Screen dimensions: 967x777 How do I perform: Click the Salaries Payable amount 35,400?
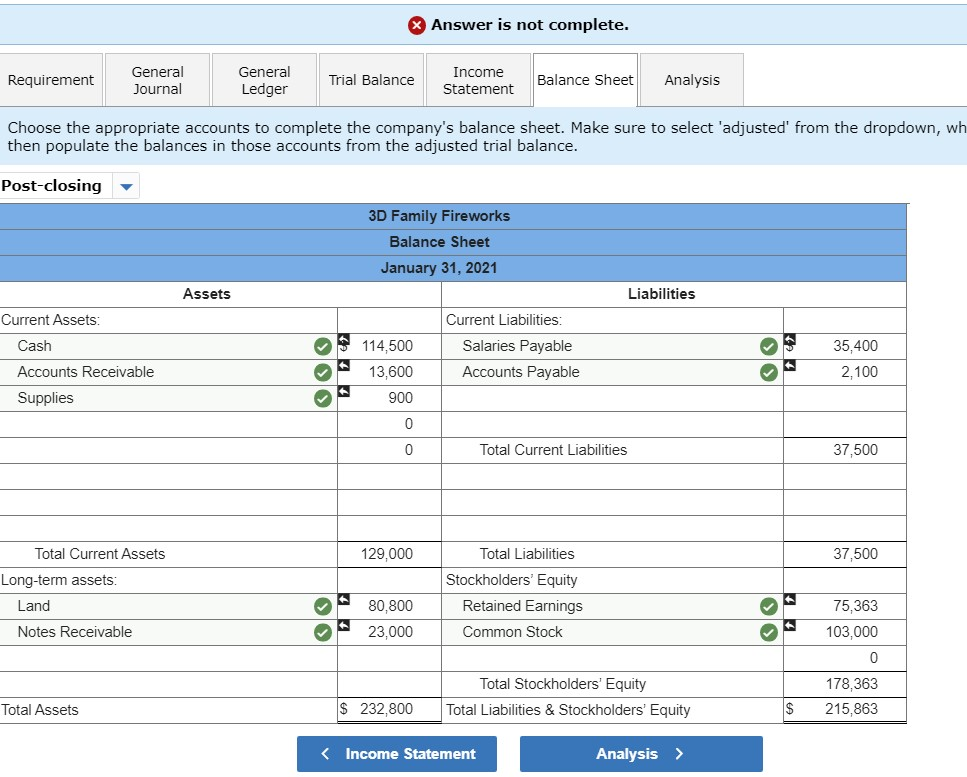point(845,347)
